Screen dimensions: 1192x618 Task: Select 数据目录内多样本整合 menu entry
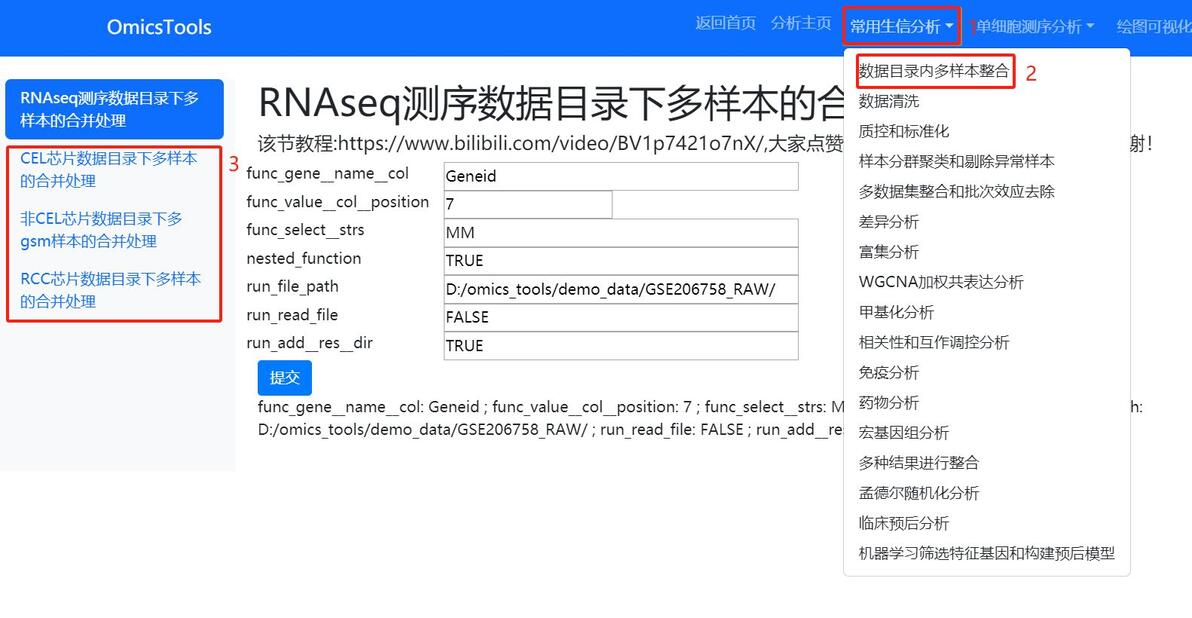tap(934, 71)
